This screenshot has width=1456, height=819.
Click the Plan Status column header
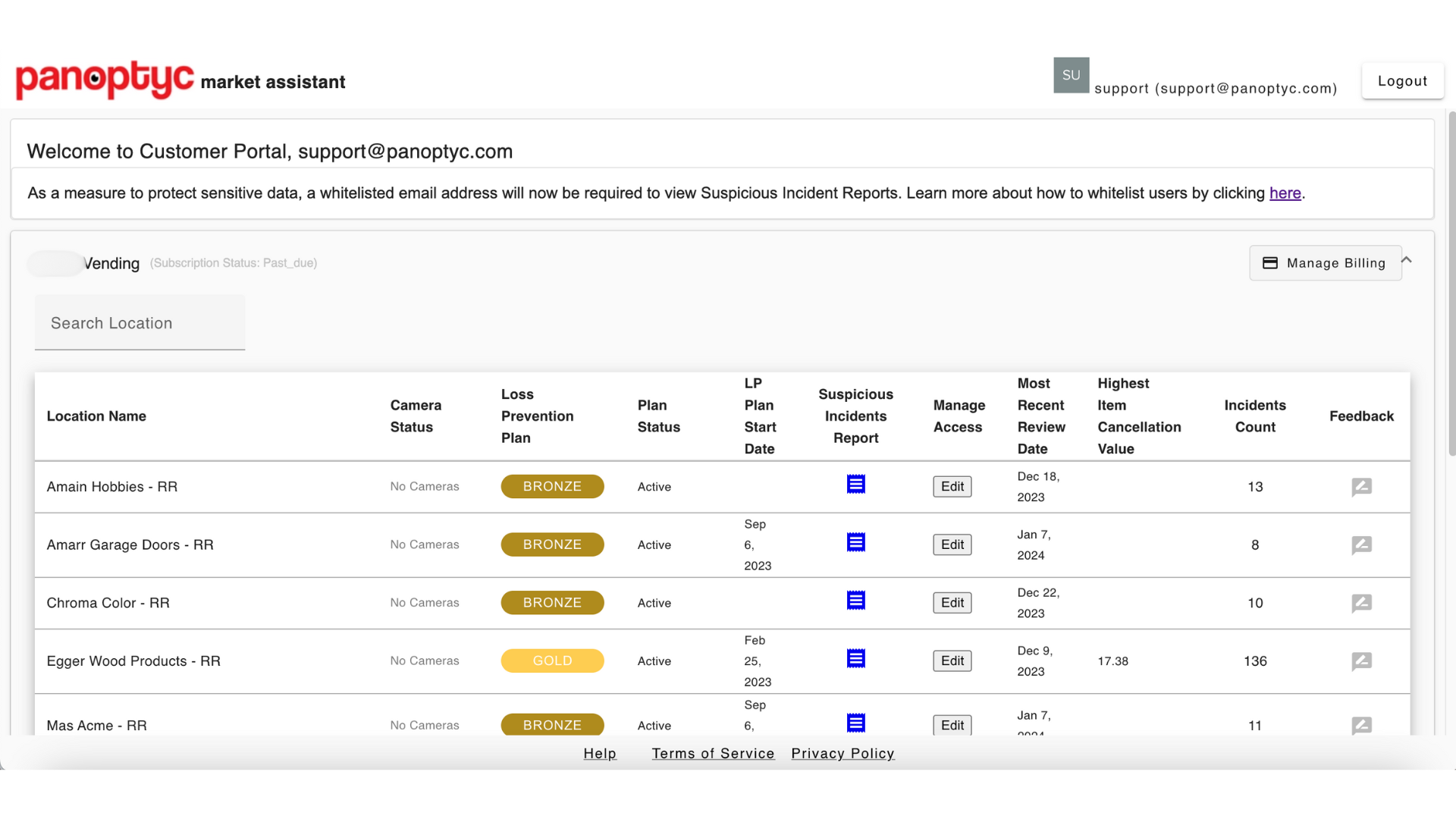pyautogui.click(x=658, y=416)
